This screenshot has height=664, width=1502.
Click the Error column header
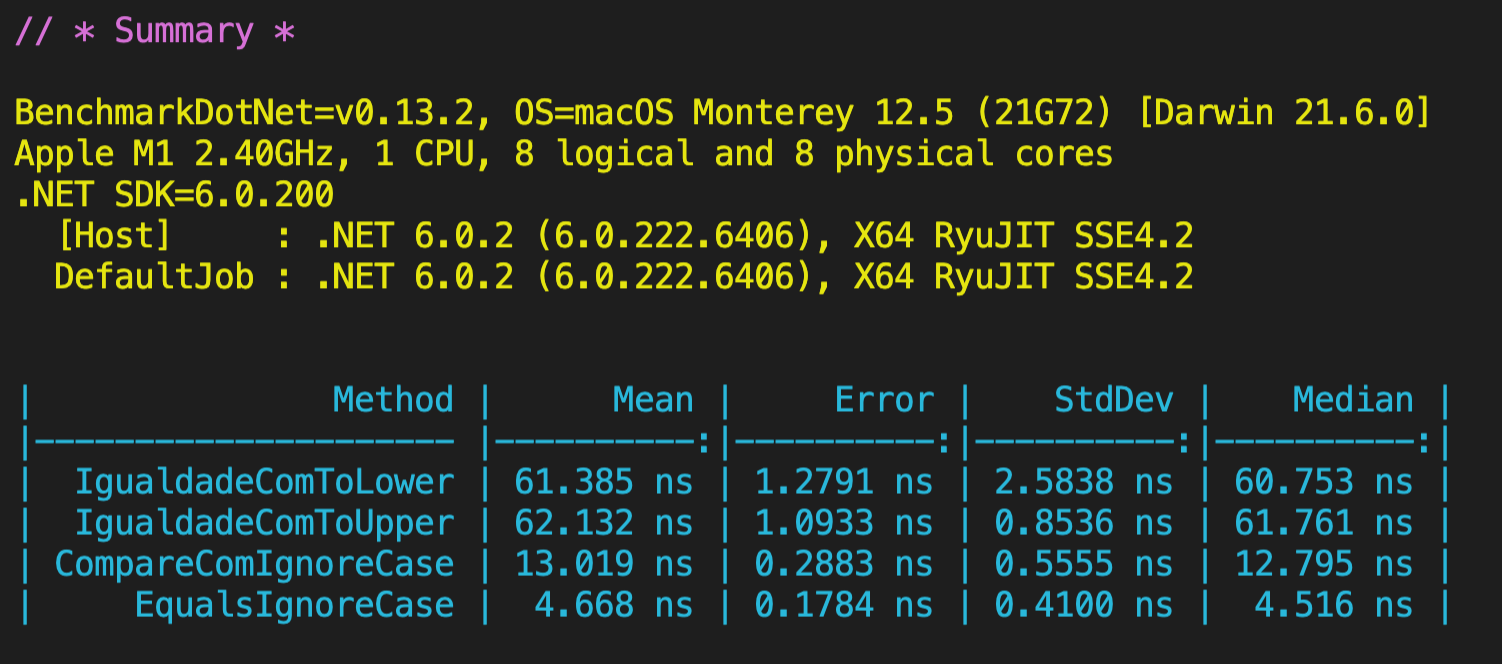pyautogui.click(x=885, y=399)
